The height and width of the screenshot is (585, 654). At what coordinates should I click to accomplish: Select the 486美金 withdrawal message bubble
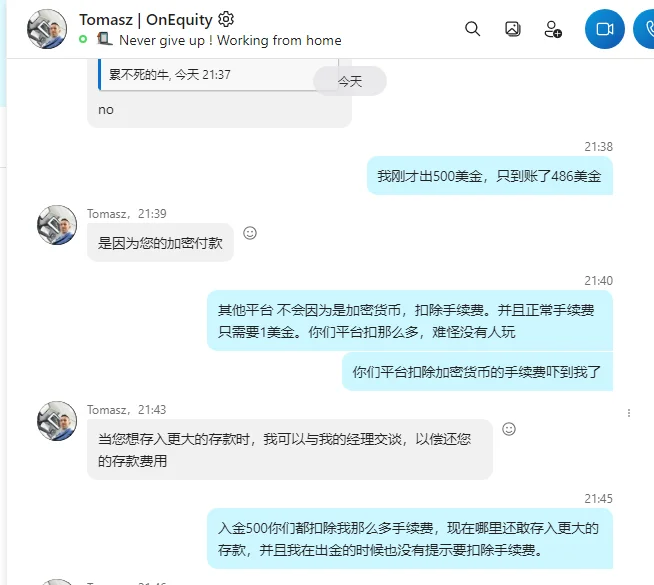490,176
